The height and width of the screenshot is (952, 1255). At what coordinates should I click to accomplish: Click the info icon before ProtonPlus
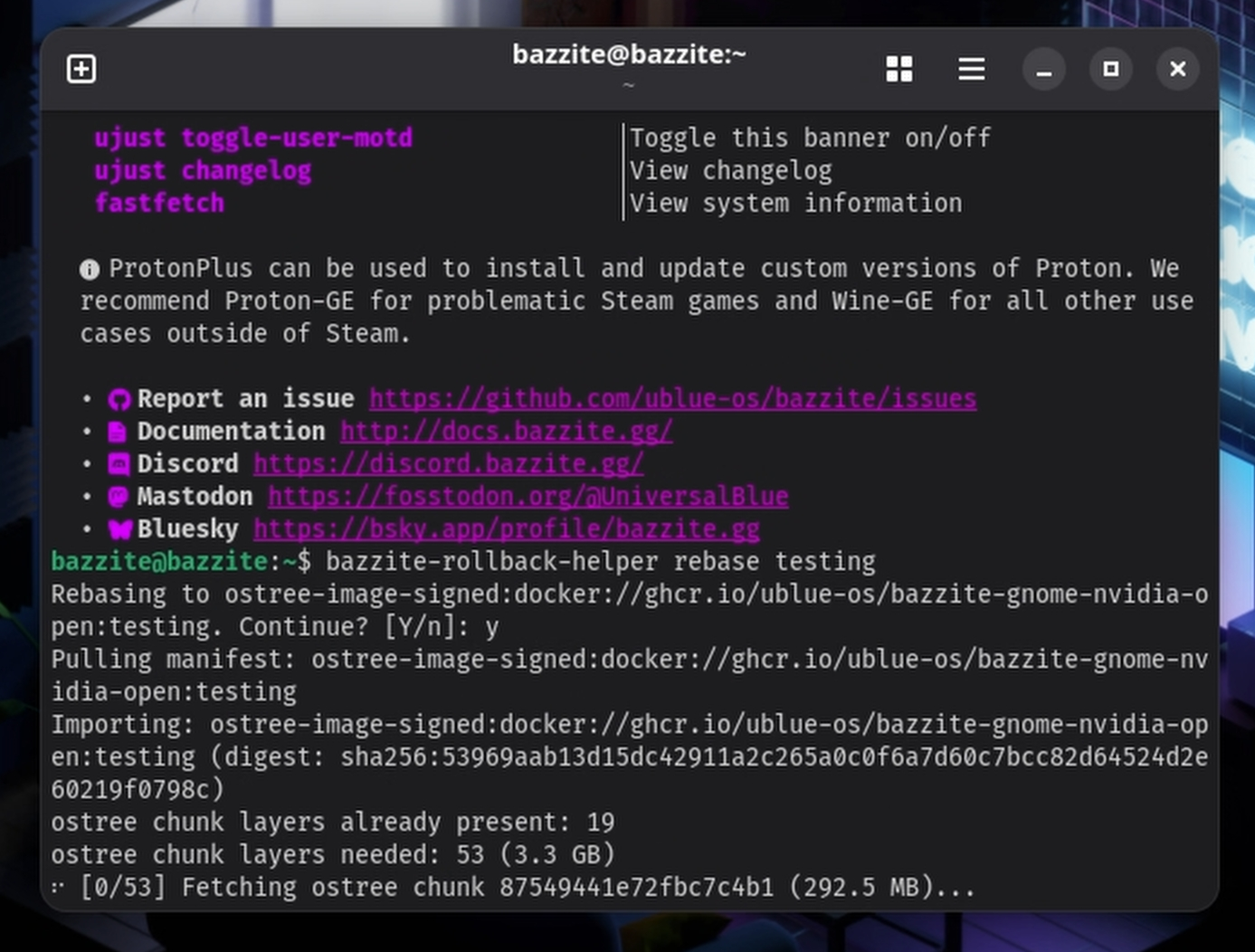pyautogui.click(x=90, y=270)
